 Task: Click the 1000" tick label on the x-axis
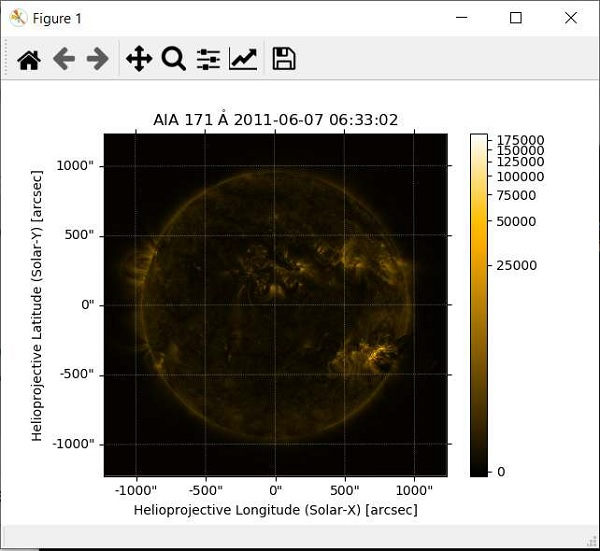pos(414,490)
